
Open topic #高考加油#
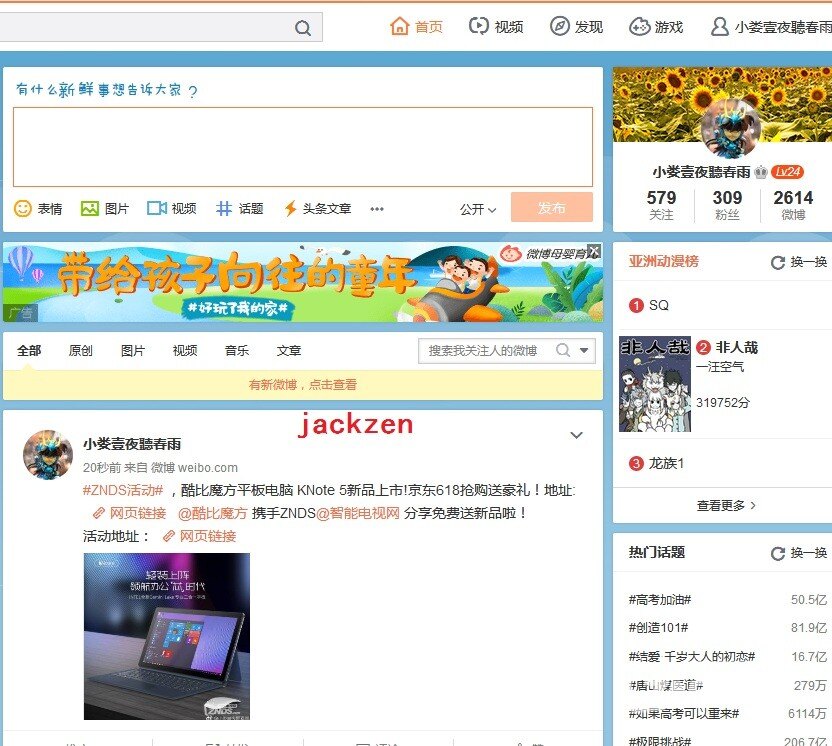[660, 600]
